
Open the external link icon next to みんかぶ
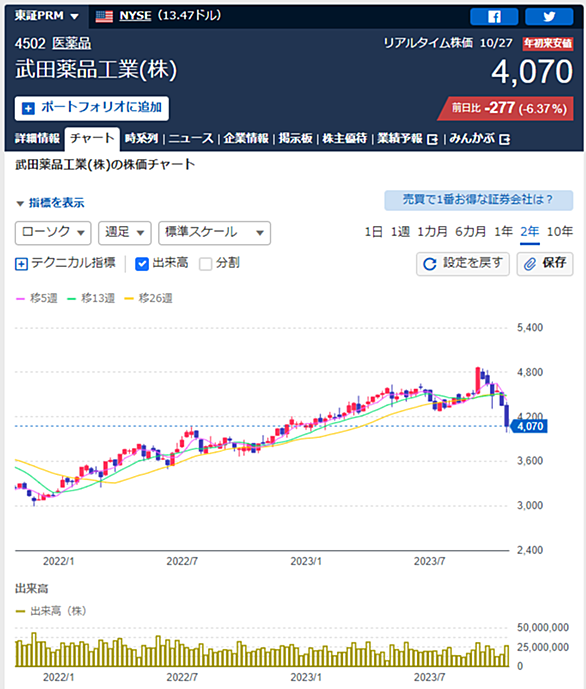[505, 139]
